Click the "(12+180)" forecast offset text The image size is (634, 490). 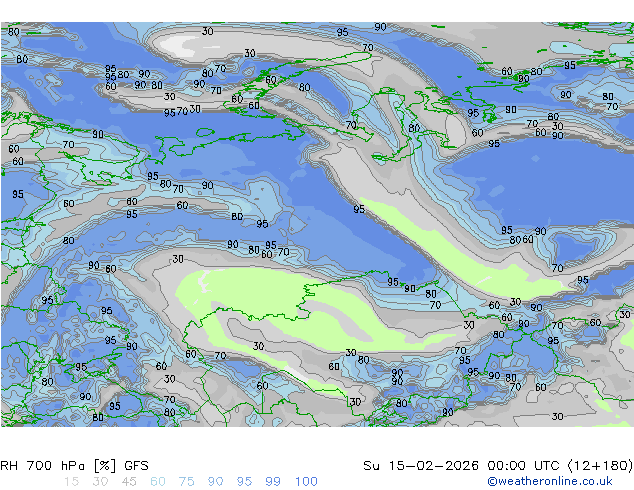600,466
